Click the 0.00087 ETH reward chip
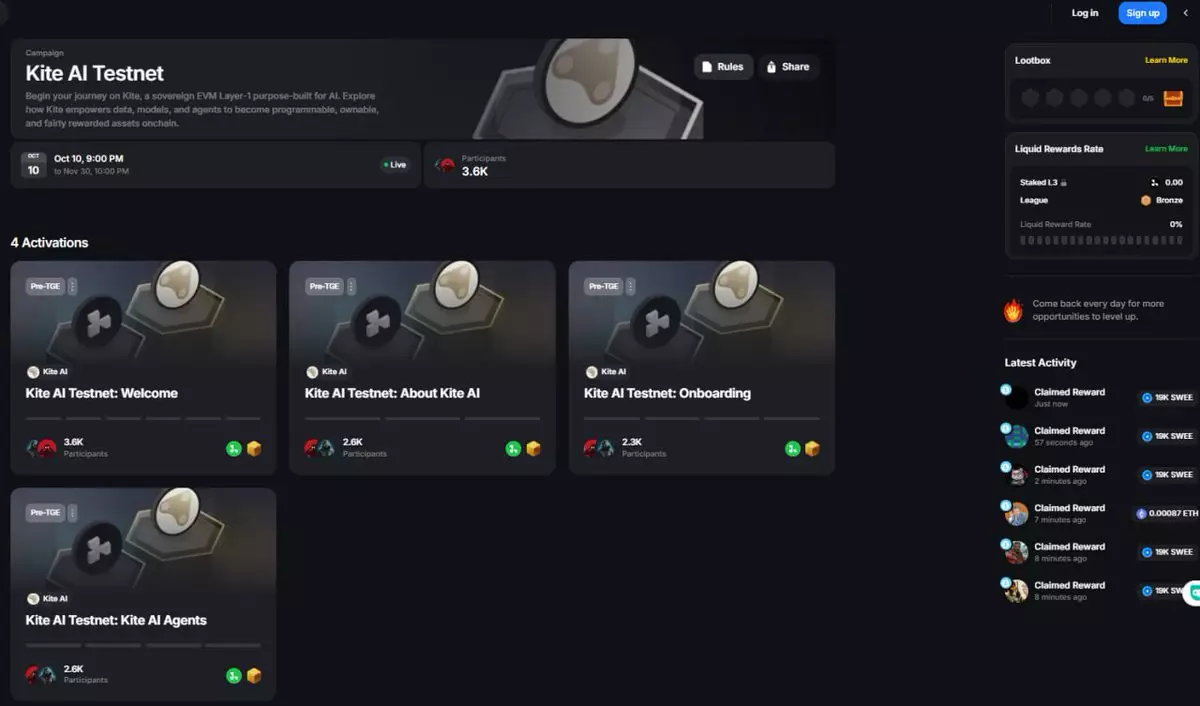1200x706 pixels. coord(1166,513)
